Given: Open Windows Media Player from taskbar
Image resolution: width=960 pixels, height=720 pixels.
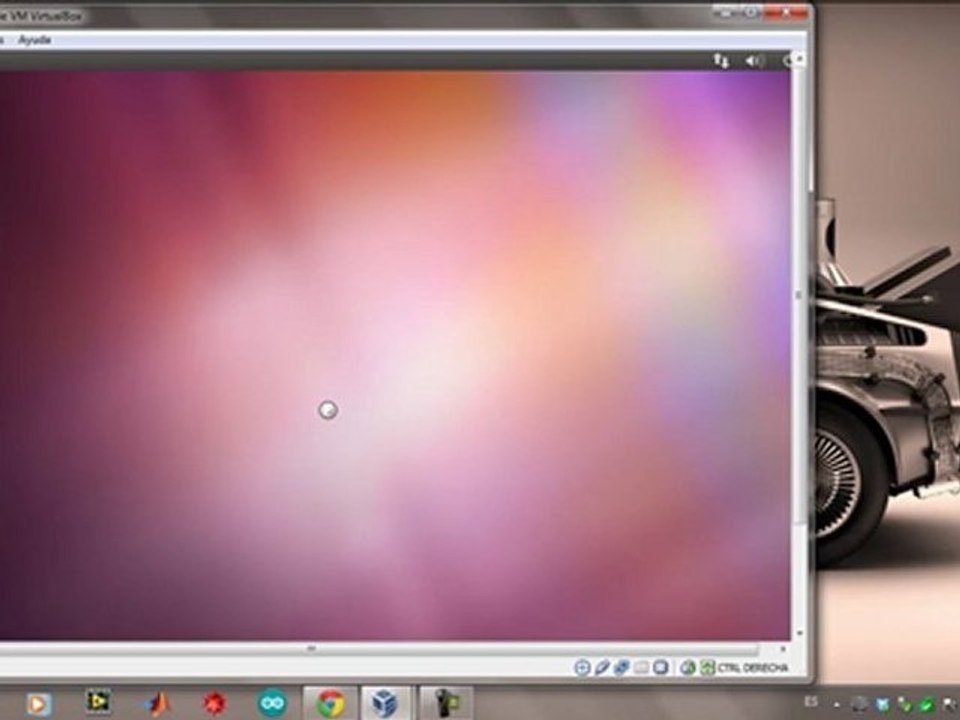Looking at the screenshot, I should point(38,704).
